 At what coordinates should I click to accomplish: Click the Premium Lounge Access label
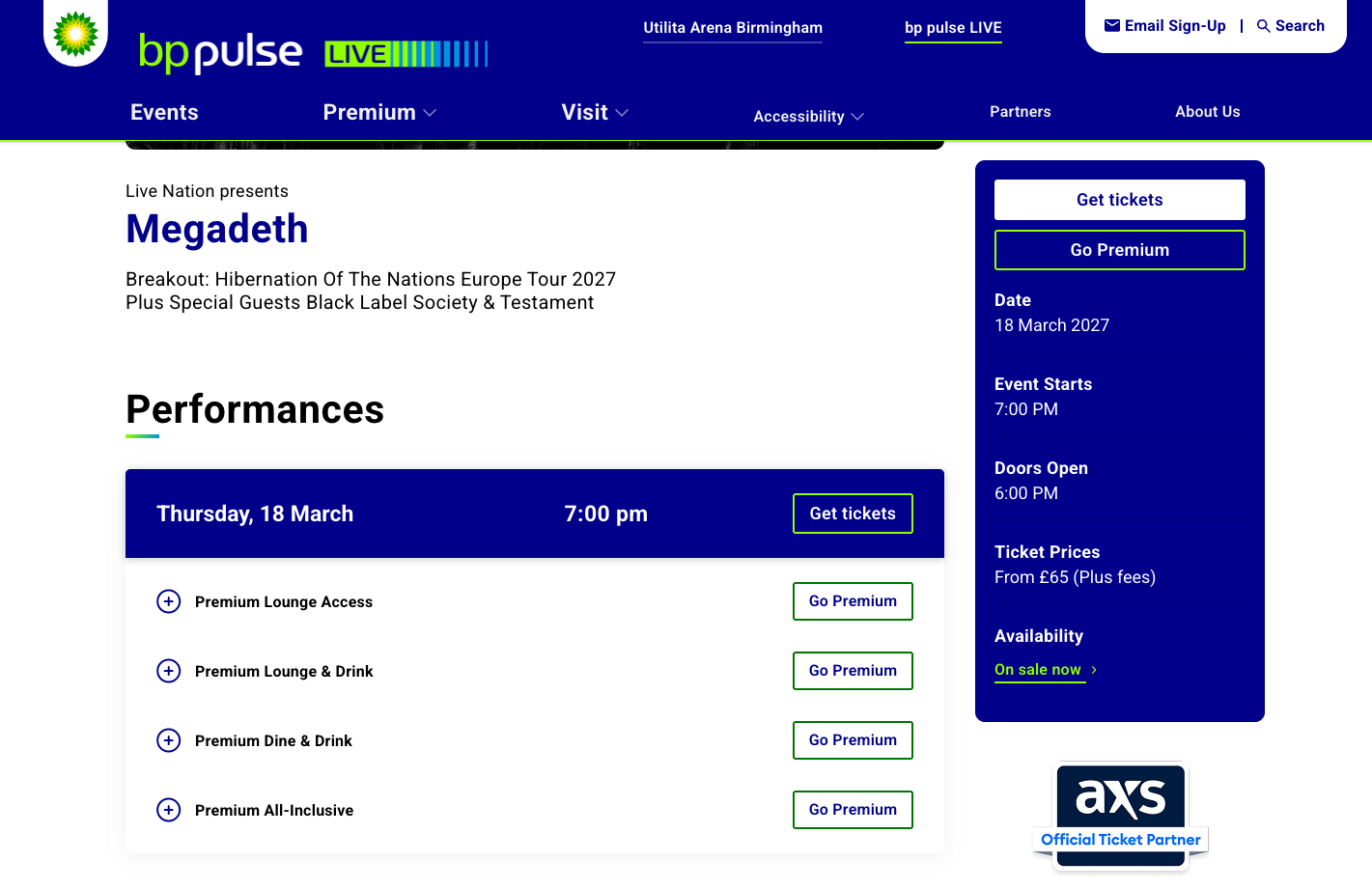284,602
